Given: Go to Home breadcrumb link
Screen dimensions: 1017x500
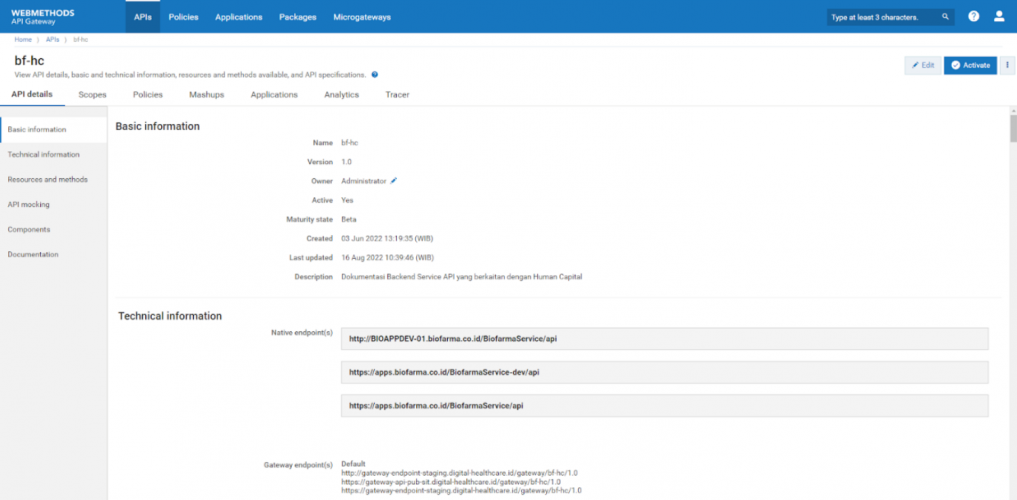Looking at the screenshot, I should coord(23,40).
